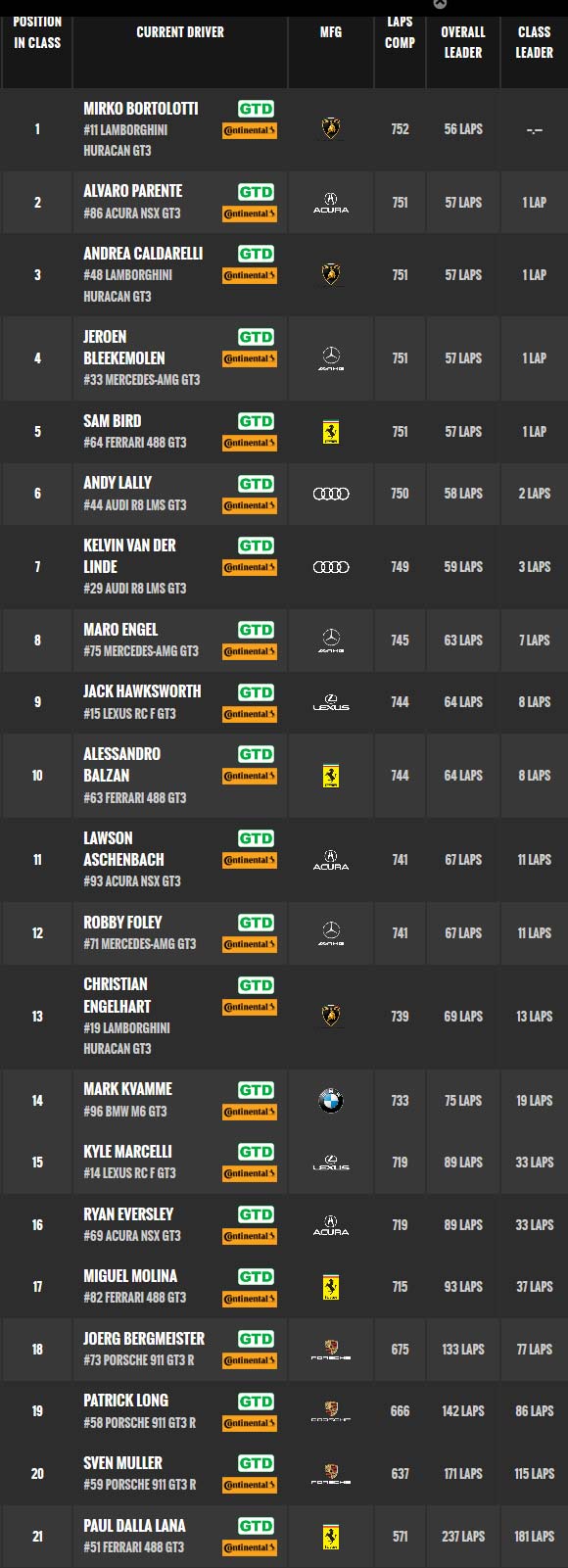This screenshot has height=1568, width=568.
Task: Click the GTD class badge for Maro Engel
Action: [x=256, y=630]
